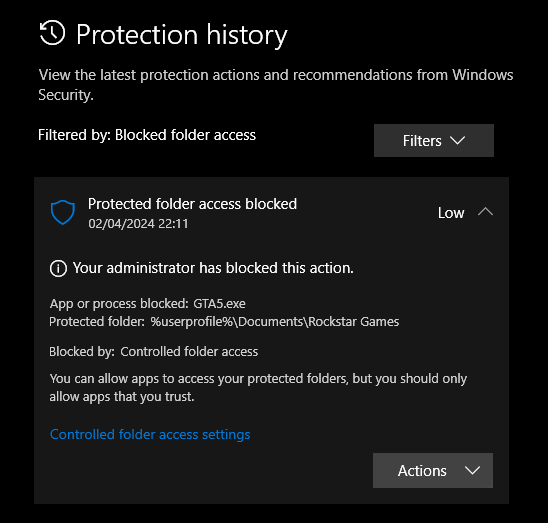The image size is (548, 523).
Task: Click the 02/04/2024 22:11 timestamp
Action: (x=138, y=224)
